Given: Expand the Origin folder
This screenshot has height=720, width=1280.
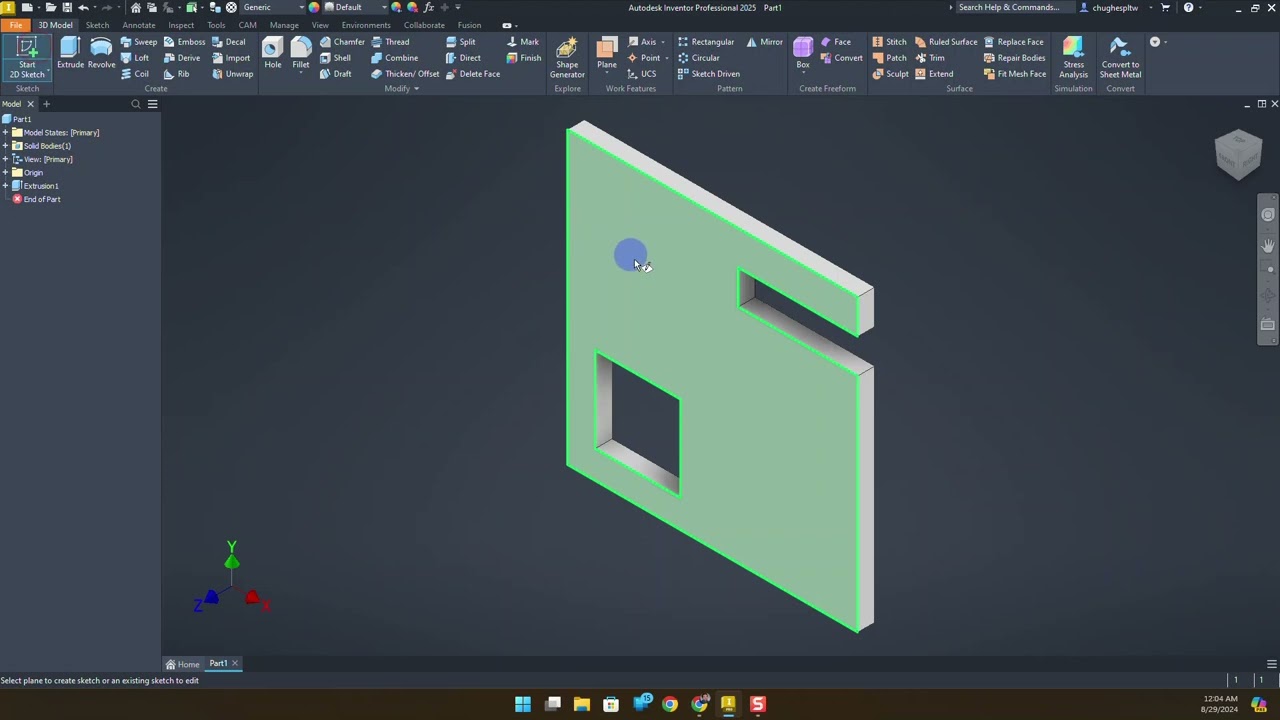Looking at the screenshot, I should pos(5,173).
